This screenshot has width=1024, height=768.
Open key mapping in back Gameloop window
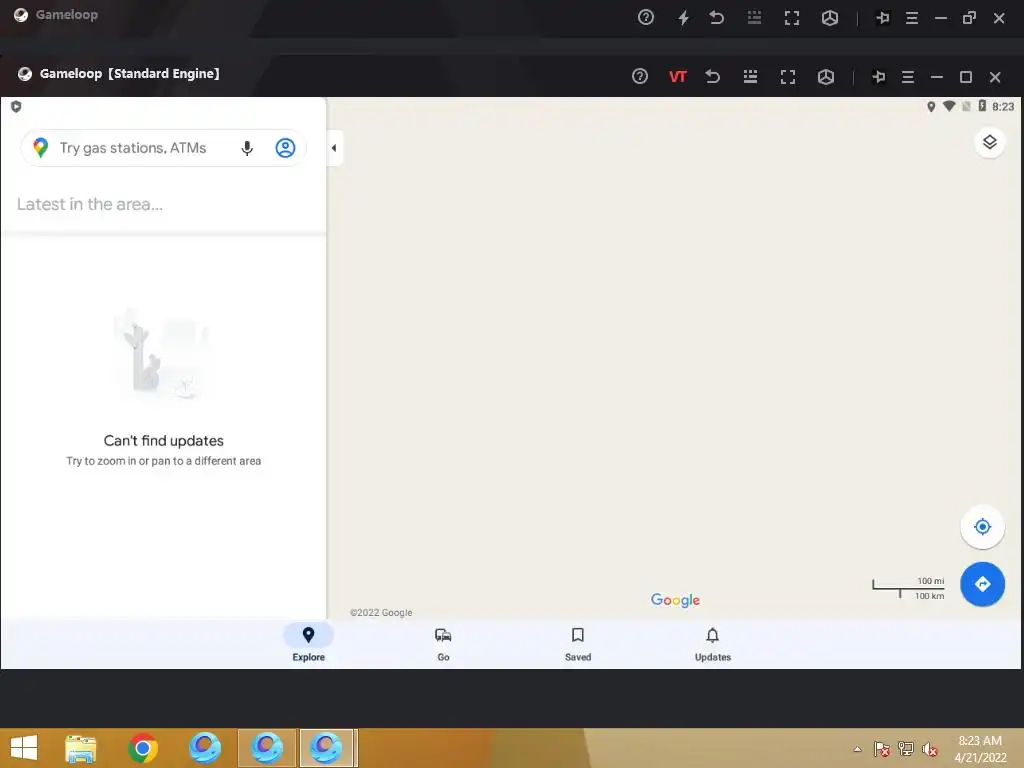coord(754,18)
